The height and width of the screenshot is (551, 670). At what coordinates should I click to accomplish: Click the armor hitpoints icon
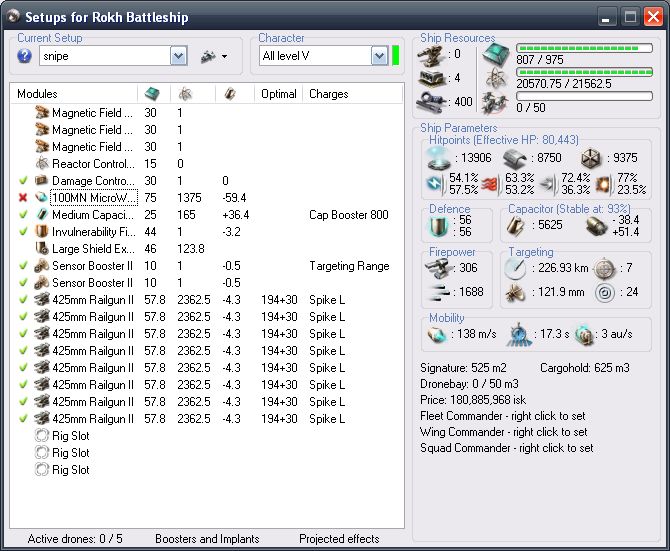click(x=516, y=158)
